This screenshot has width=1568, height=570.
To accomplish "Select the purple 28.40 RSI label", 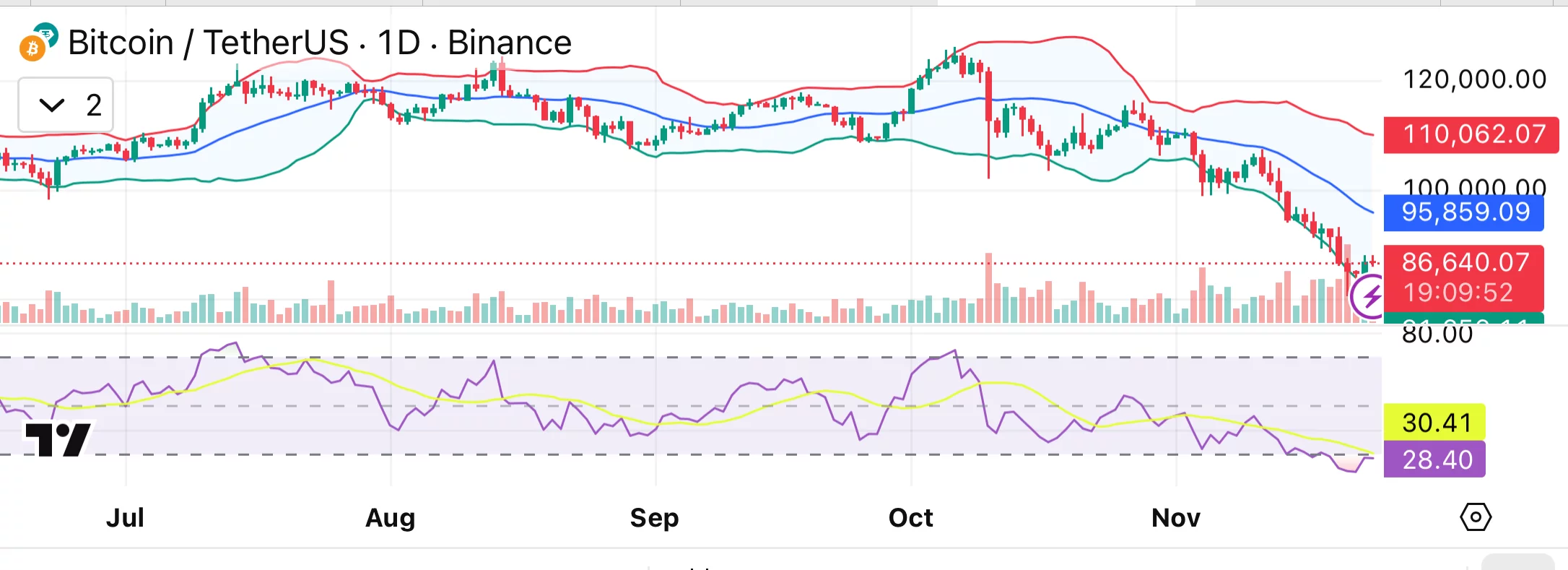I will [x=1434, y=459].
